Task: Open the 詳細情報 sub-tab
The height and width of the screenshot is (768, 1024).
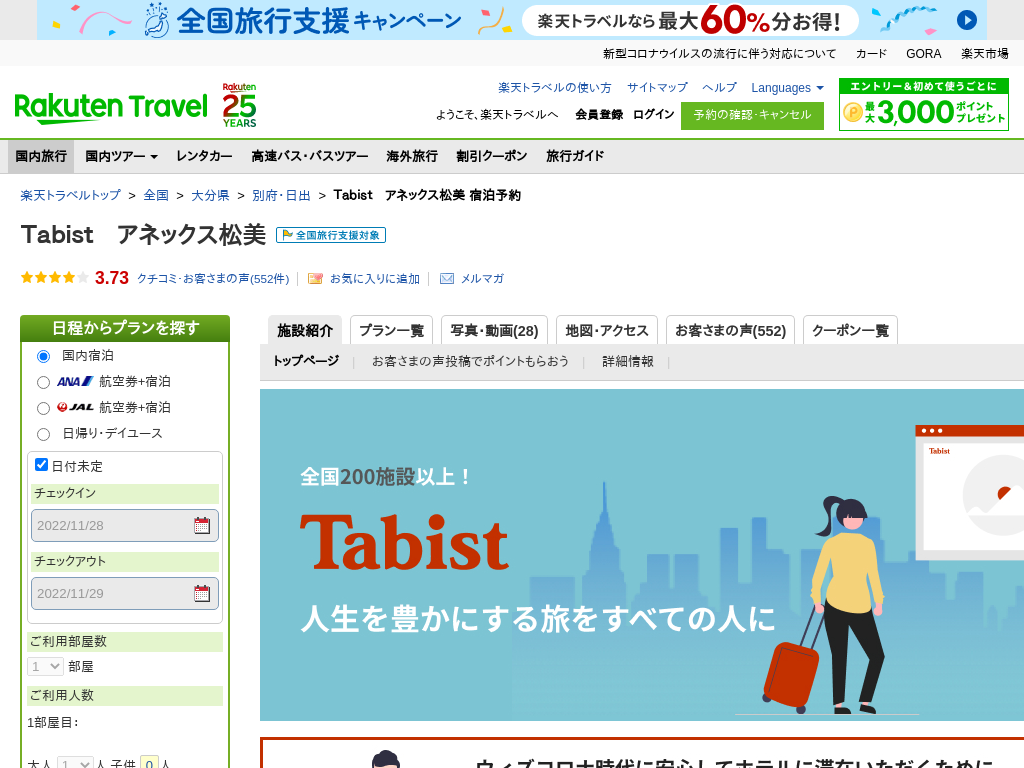Action: point(628,361)
